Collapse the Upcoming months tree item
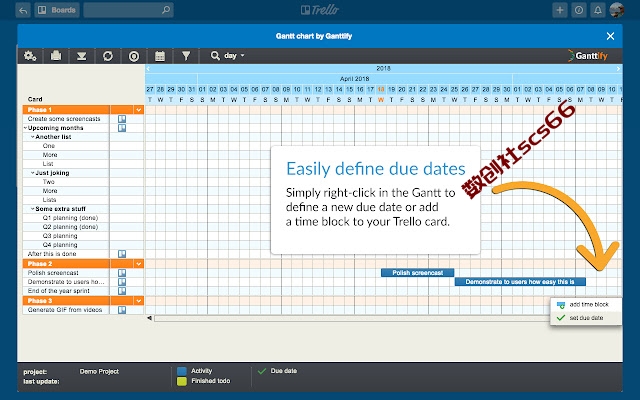The image size is (640, 400). point(25,128)
